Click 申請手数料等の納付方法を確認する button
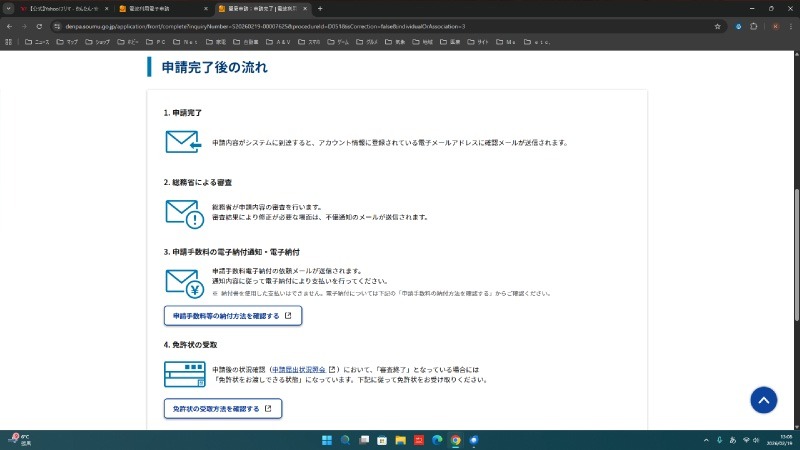The width and height of the screenshot is (800, 450). click(232, 316)
